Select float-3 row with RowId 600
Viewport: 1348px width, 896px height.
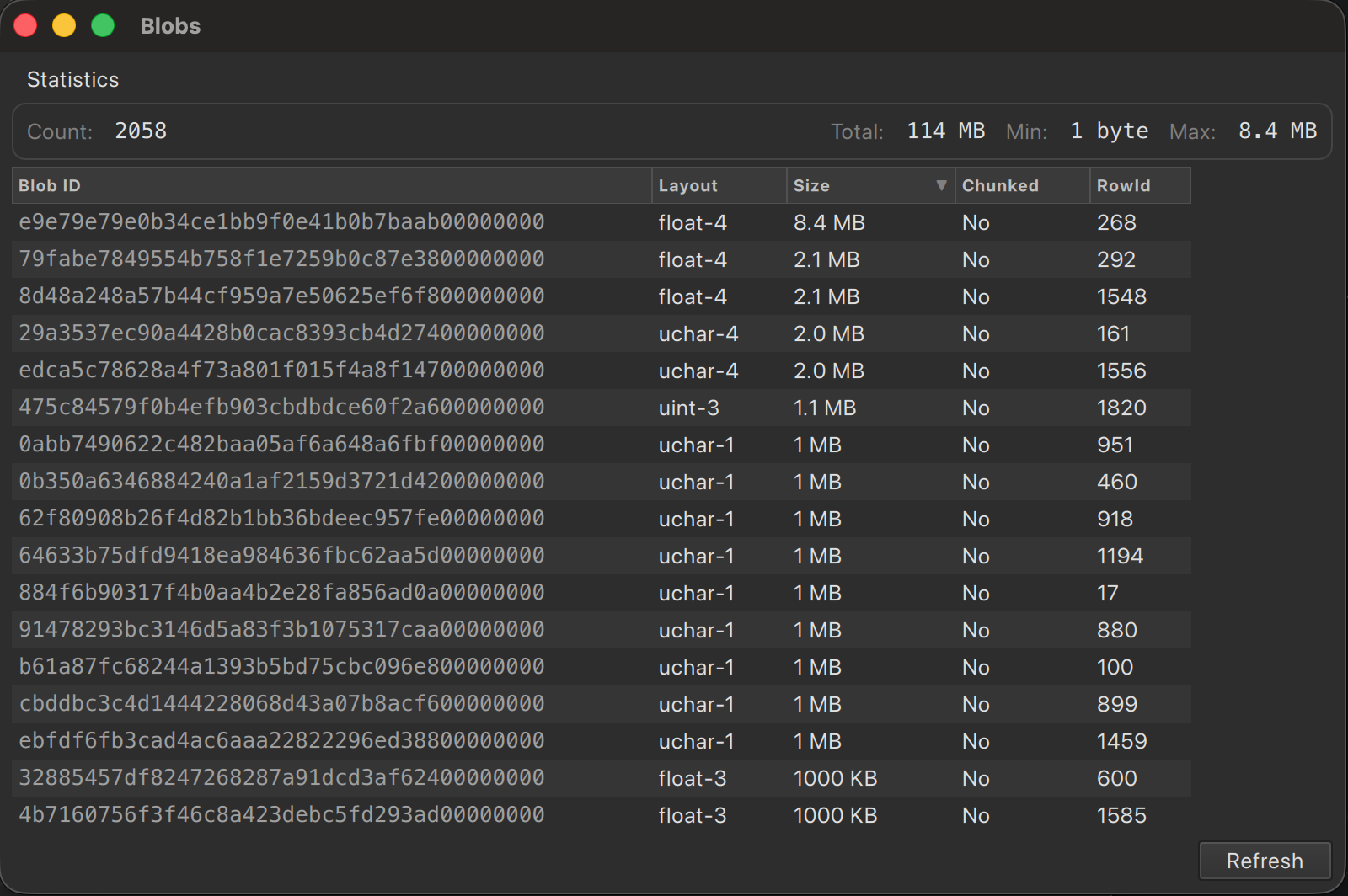click(x=1116, y=778)
